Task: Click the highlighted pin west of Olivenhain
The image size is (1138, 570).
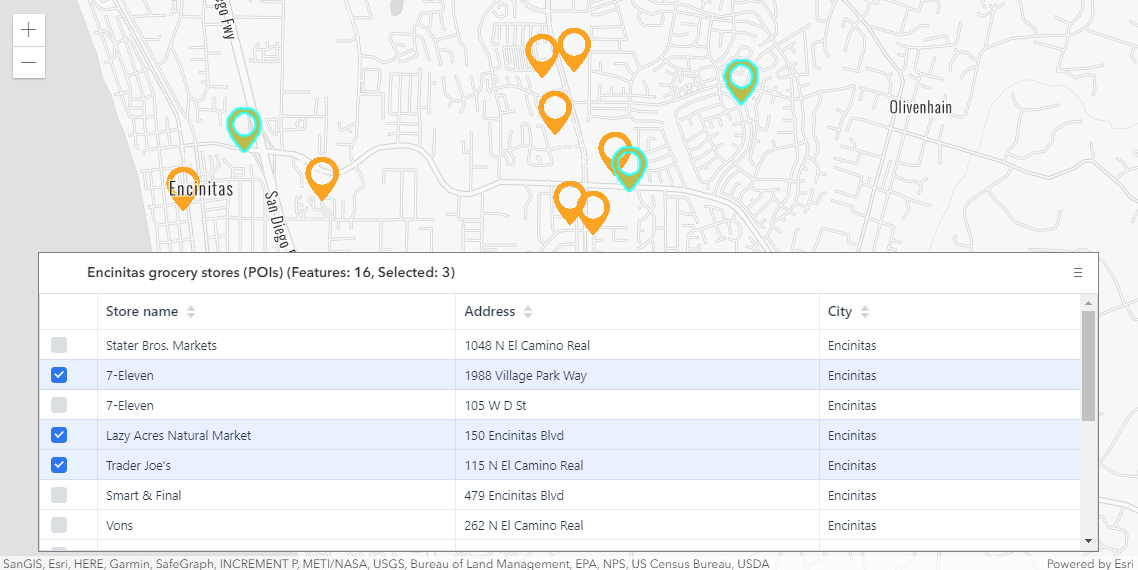Action: tap(740, 79)
